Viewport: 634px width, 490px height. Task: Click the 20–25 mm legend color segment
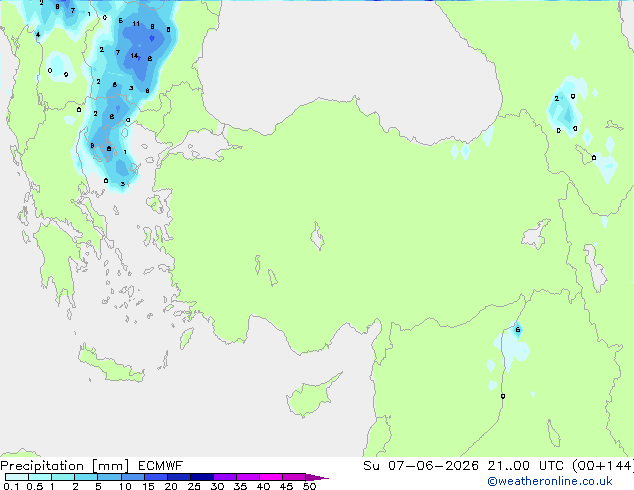(179, 477)
